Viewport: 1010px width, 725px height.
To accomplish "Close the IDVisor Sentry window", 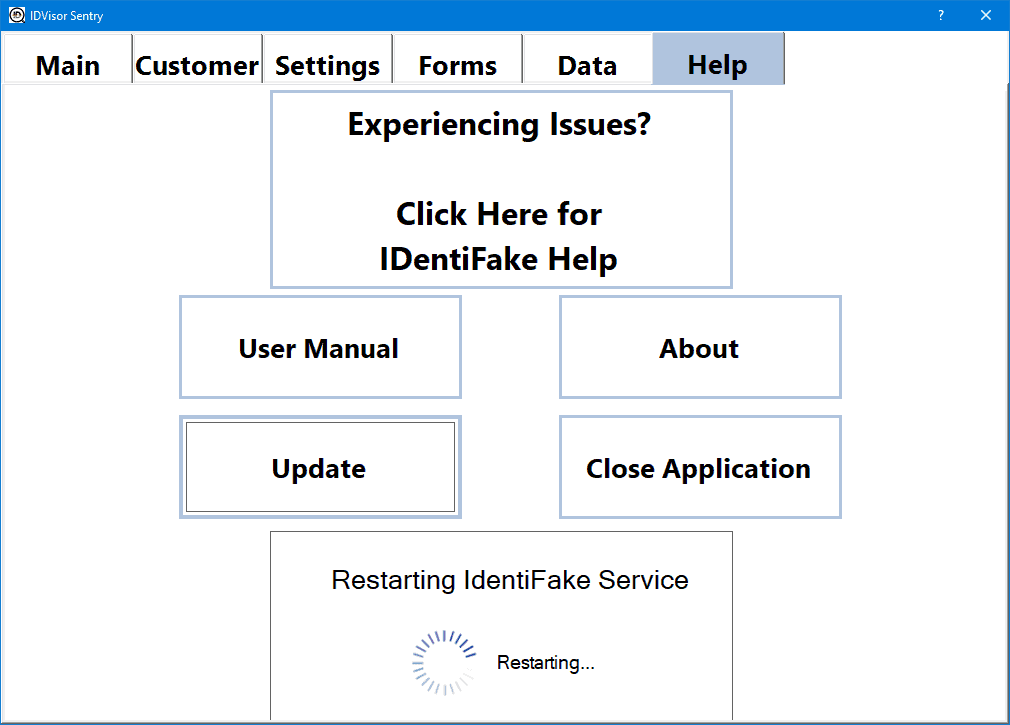I will click(986, 15).
